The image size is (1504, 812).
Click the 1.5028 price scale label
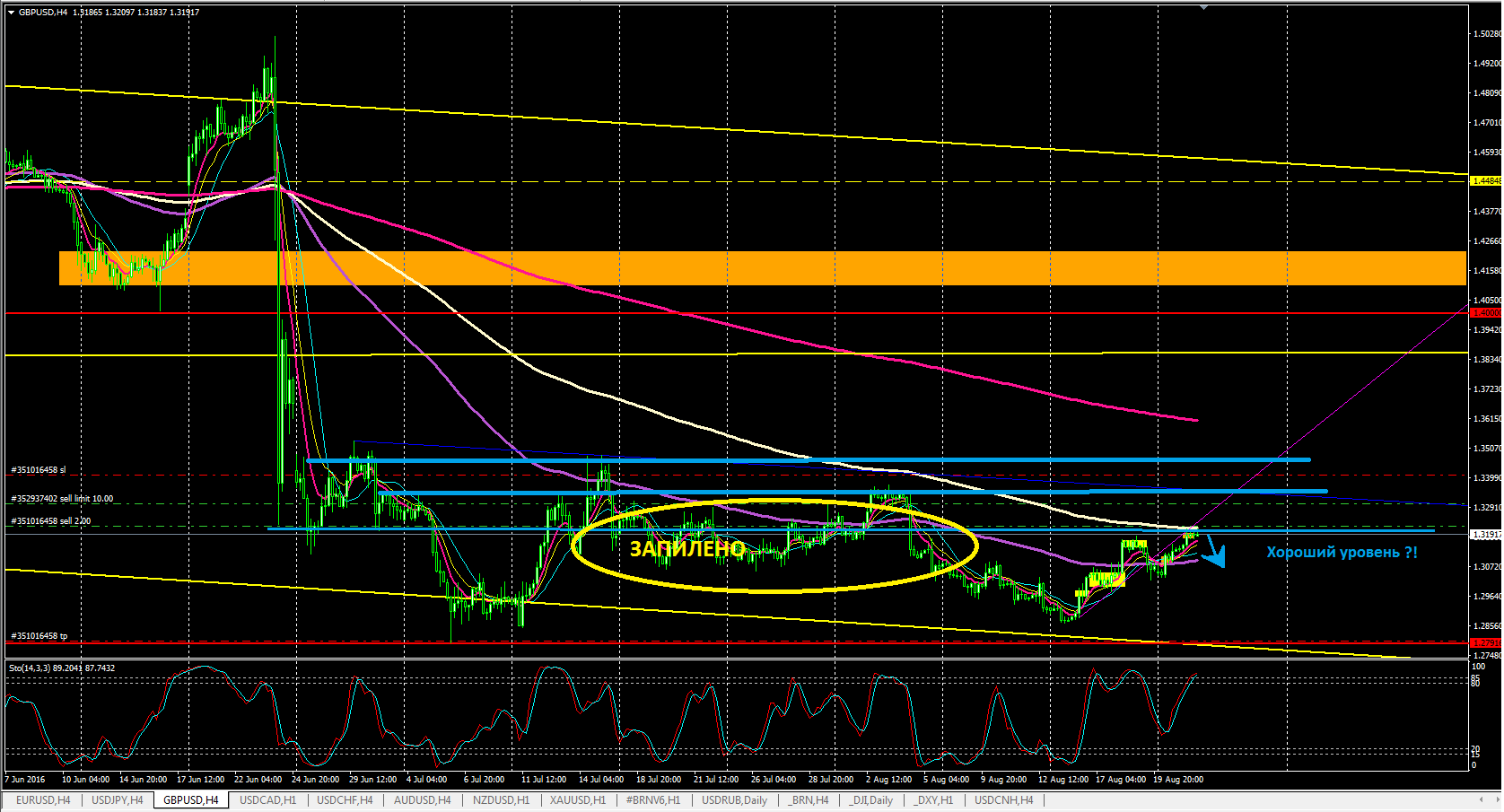click(x=1486, y=34)
